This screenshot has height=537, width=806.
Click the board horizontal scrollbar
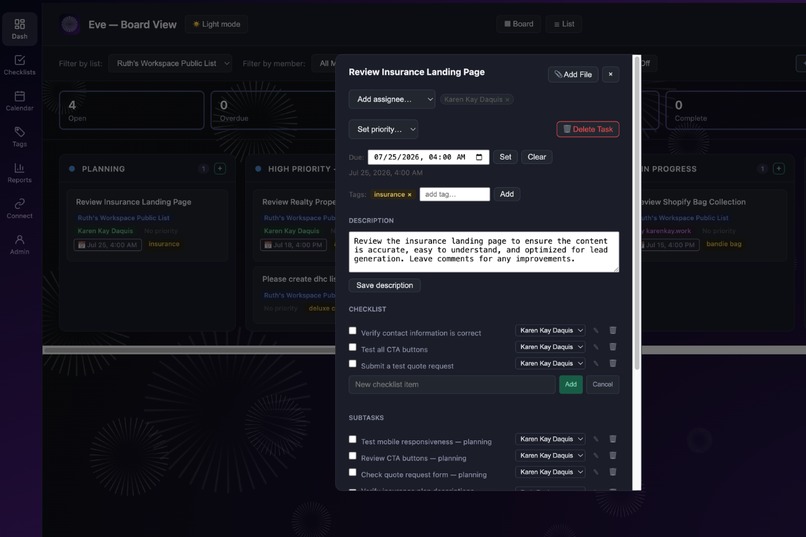(424, 350)
